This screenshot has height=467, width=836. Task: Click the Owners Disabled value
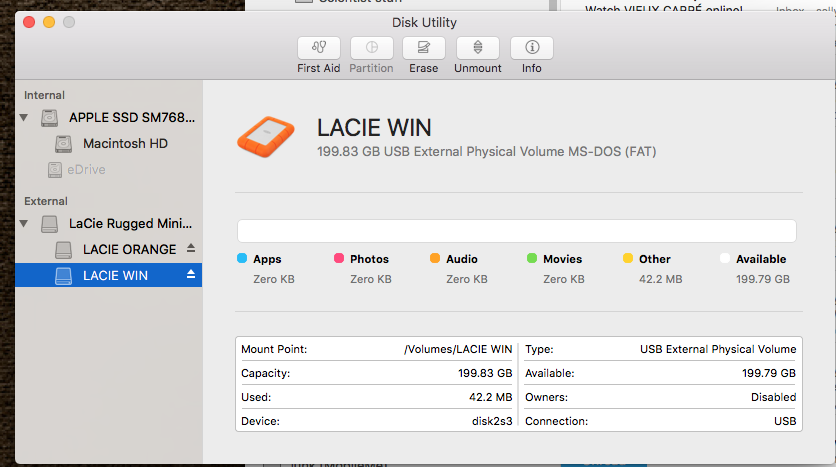[x=774, y=397]
